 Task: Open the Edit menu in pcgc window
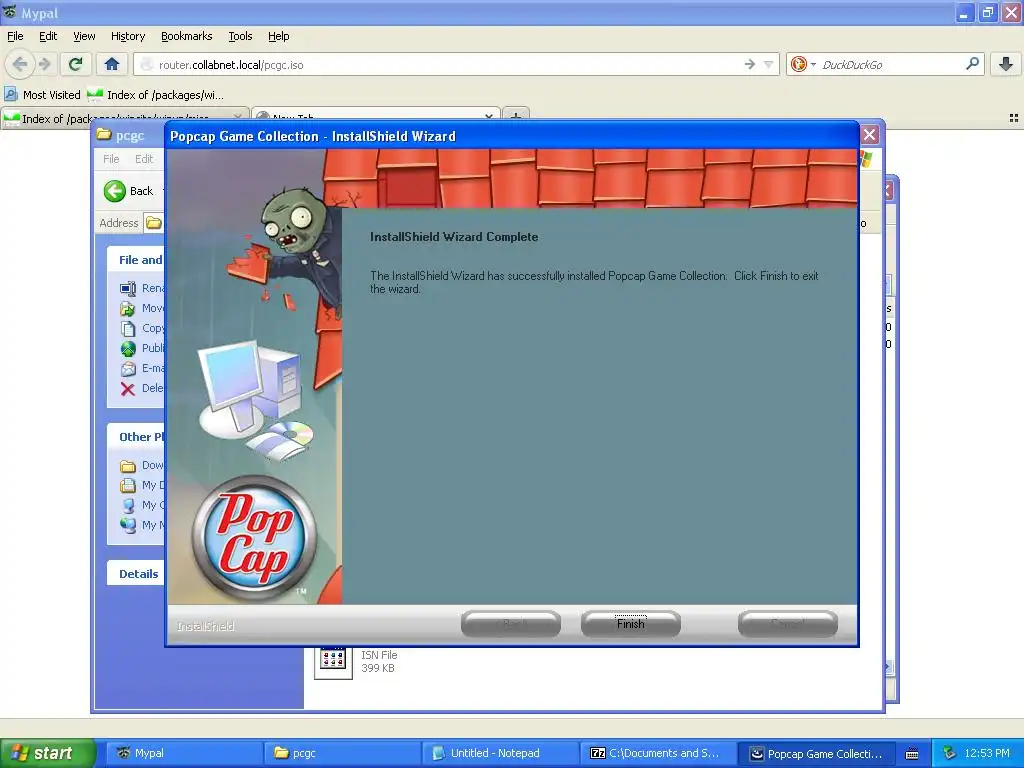144,159
